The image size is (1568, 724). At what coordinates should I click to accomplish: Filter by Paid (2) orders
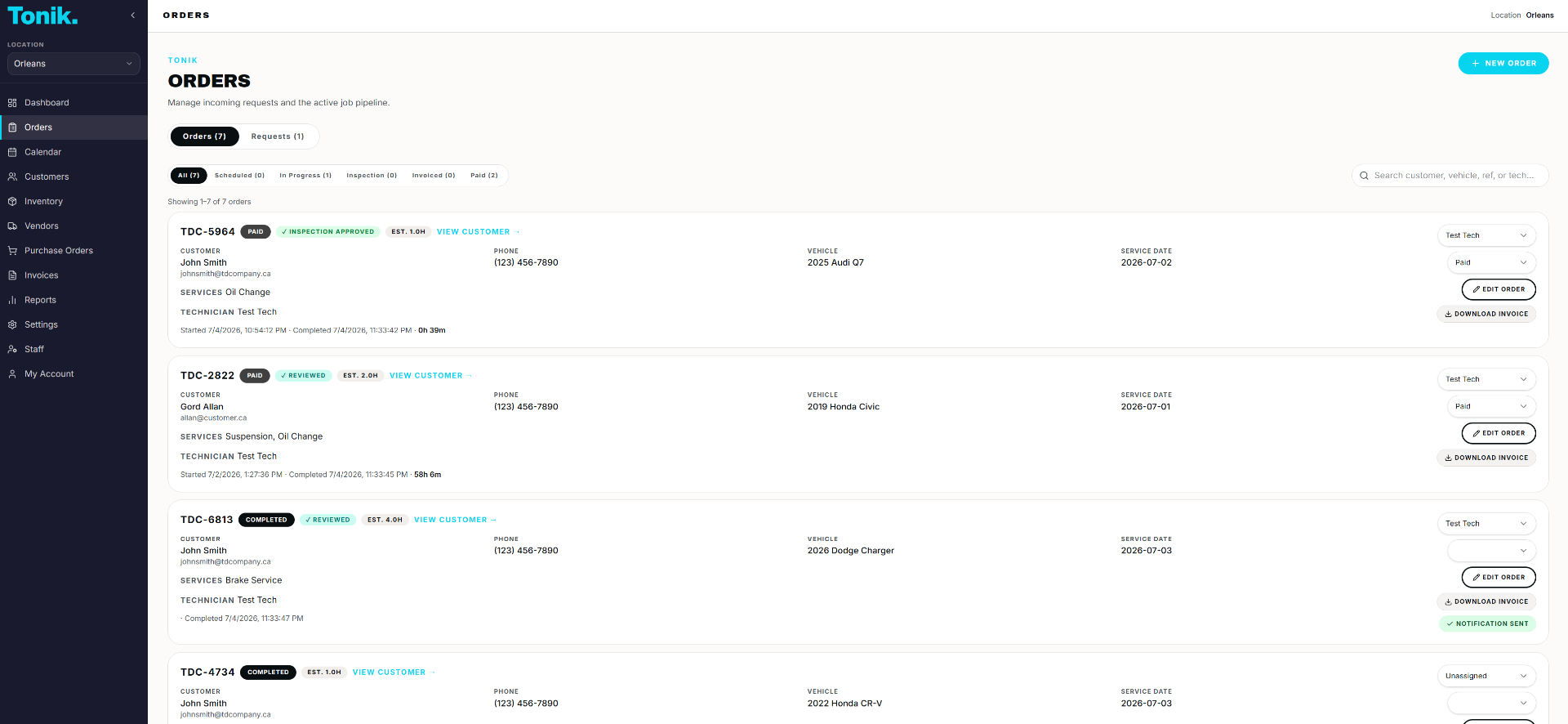484,176
